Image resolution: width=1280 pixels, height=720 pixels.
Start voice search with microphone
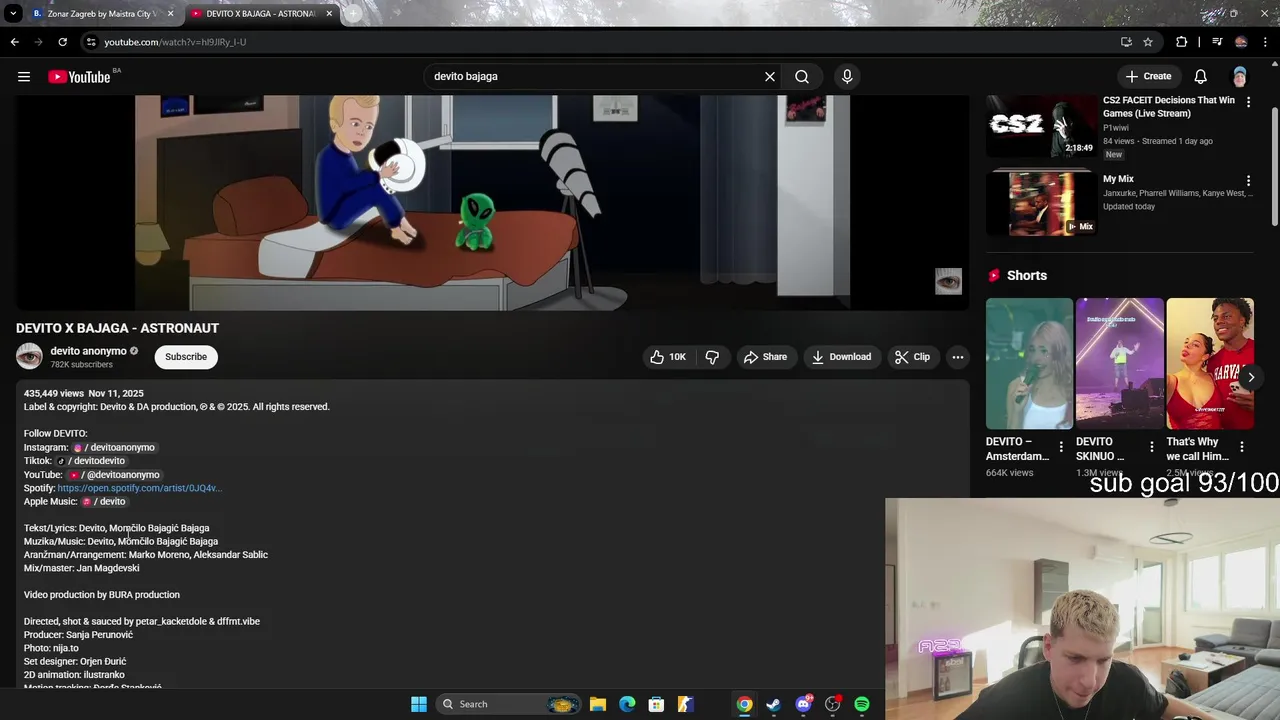tap(847, 76)
